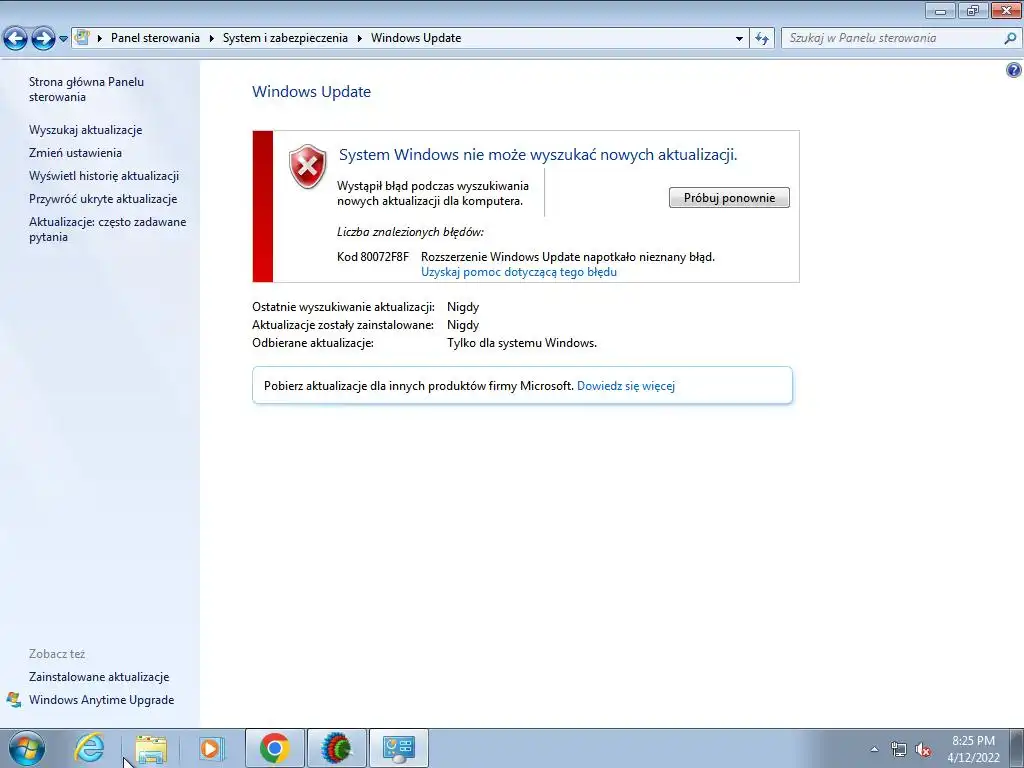
Task: Click the error code Kod 80072F8F
Action: pos(373,257)
